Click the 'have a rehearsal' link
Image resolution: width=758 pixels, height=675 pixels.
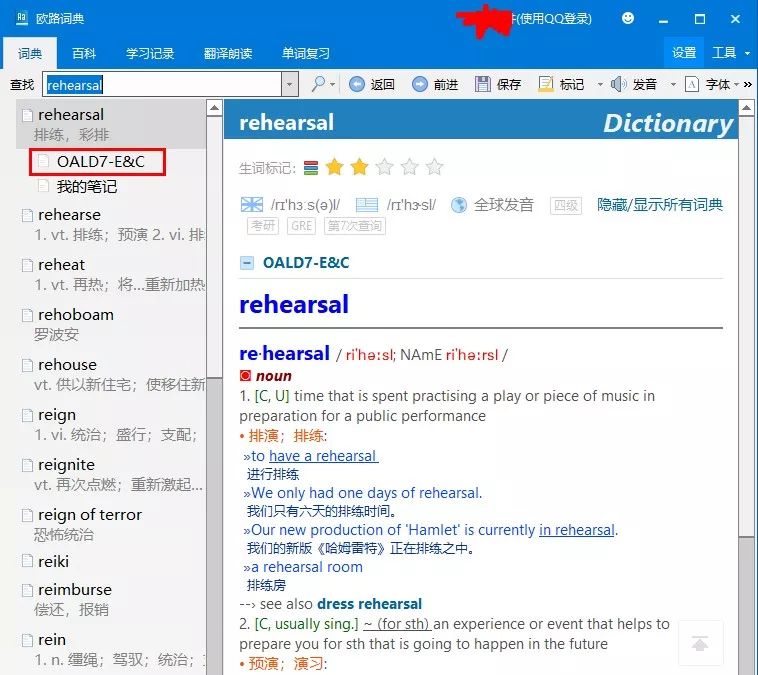point(323,456)
